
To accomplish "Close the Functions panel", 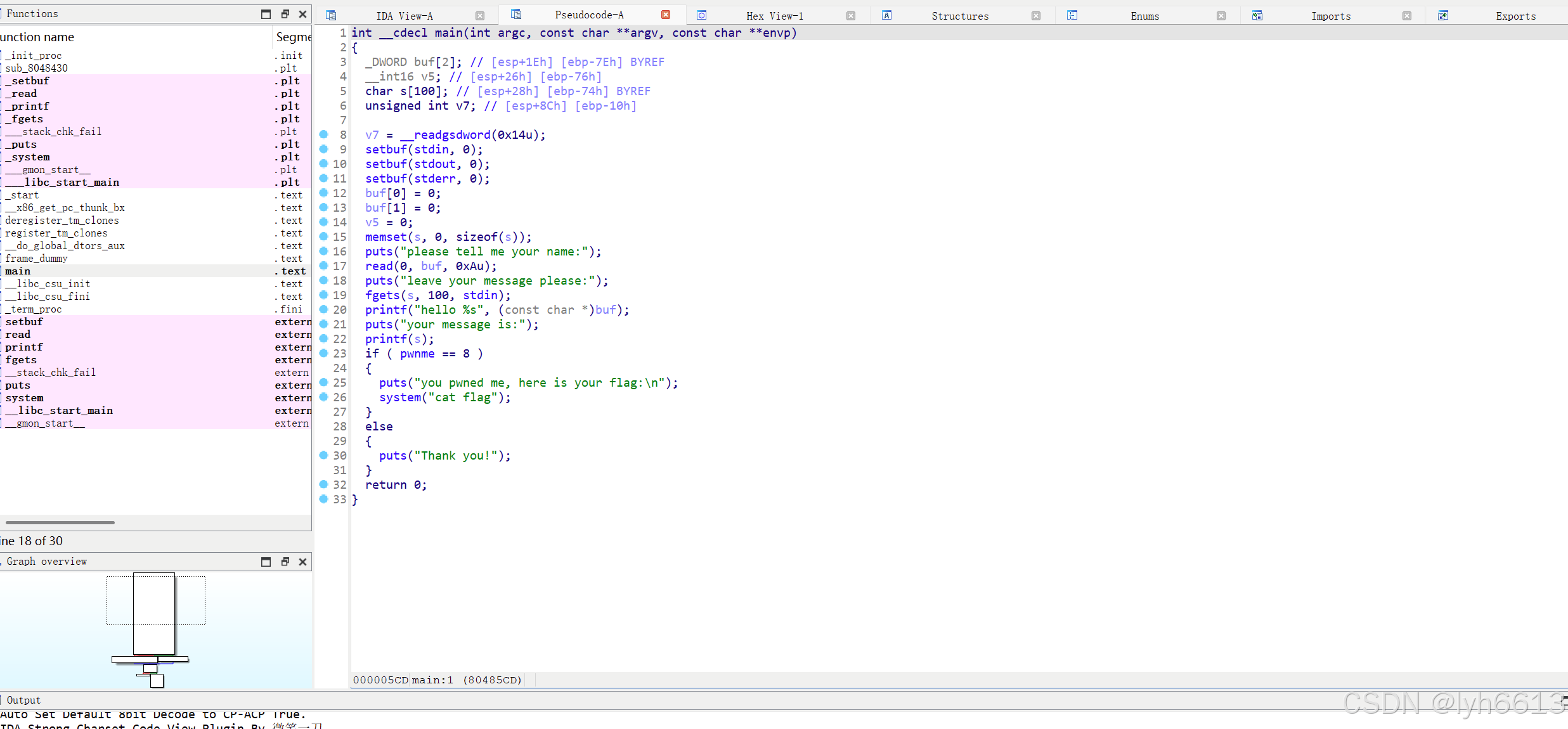I will point(302,14).
